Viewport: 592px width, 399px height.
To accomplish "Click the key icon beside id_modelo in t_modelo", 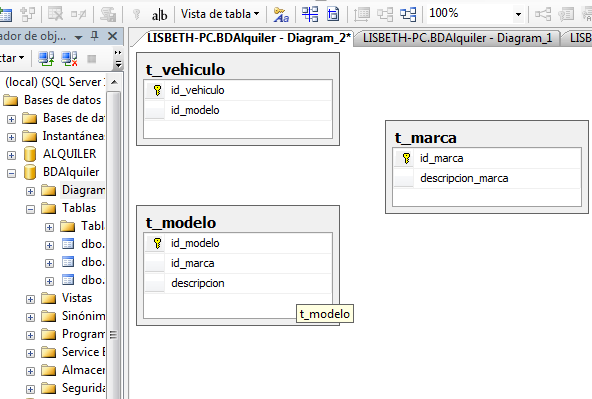I will coord(157,243).
